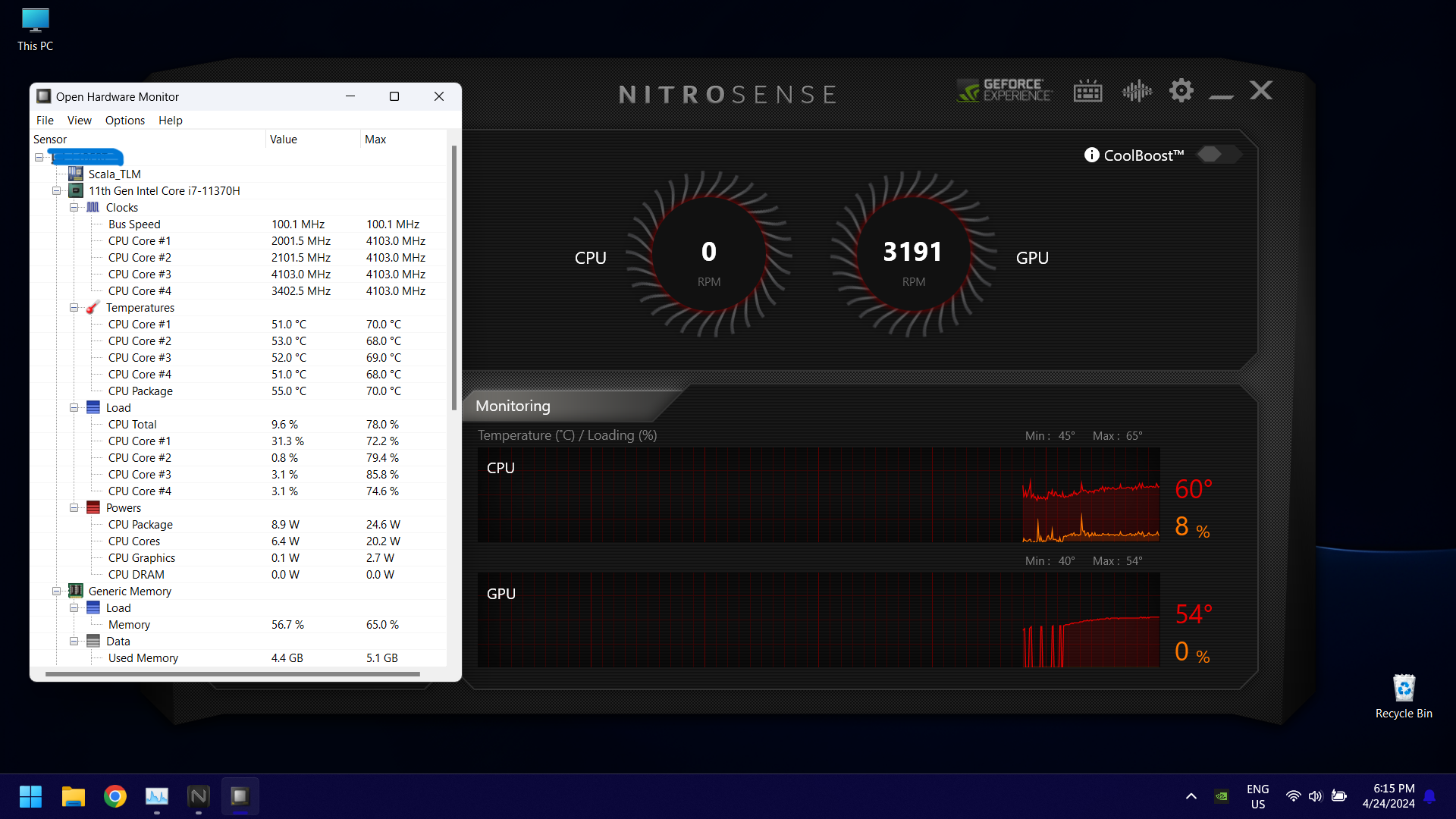Viewport: 1456px width, 819px height.
Task: Open File Explorer from taskbar
Action: pos(74,796)
